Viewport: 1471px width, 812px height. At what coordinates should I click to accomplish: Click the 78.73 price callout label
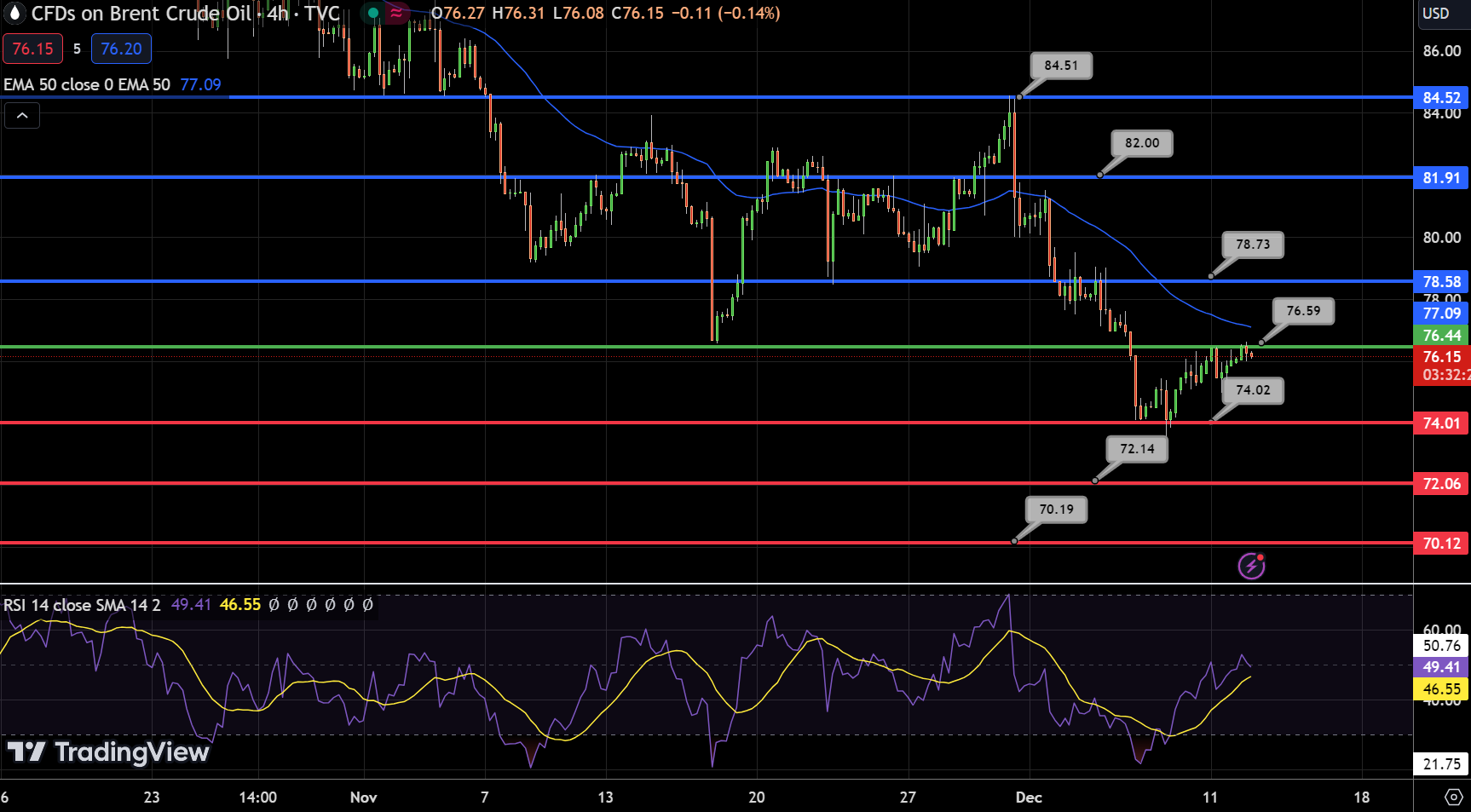coord(1253,245)
